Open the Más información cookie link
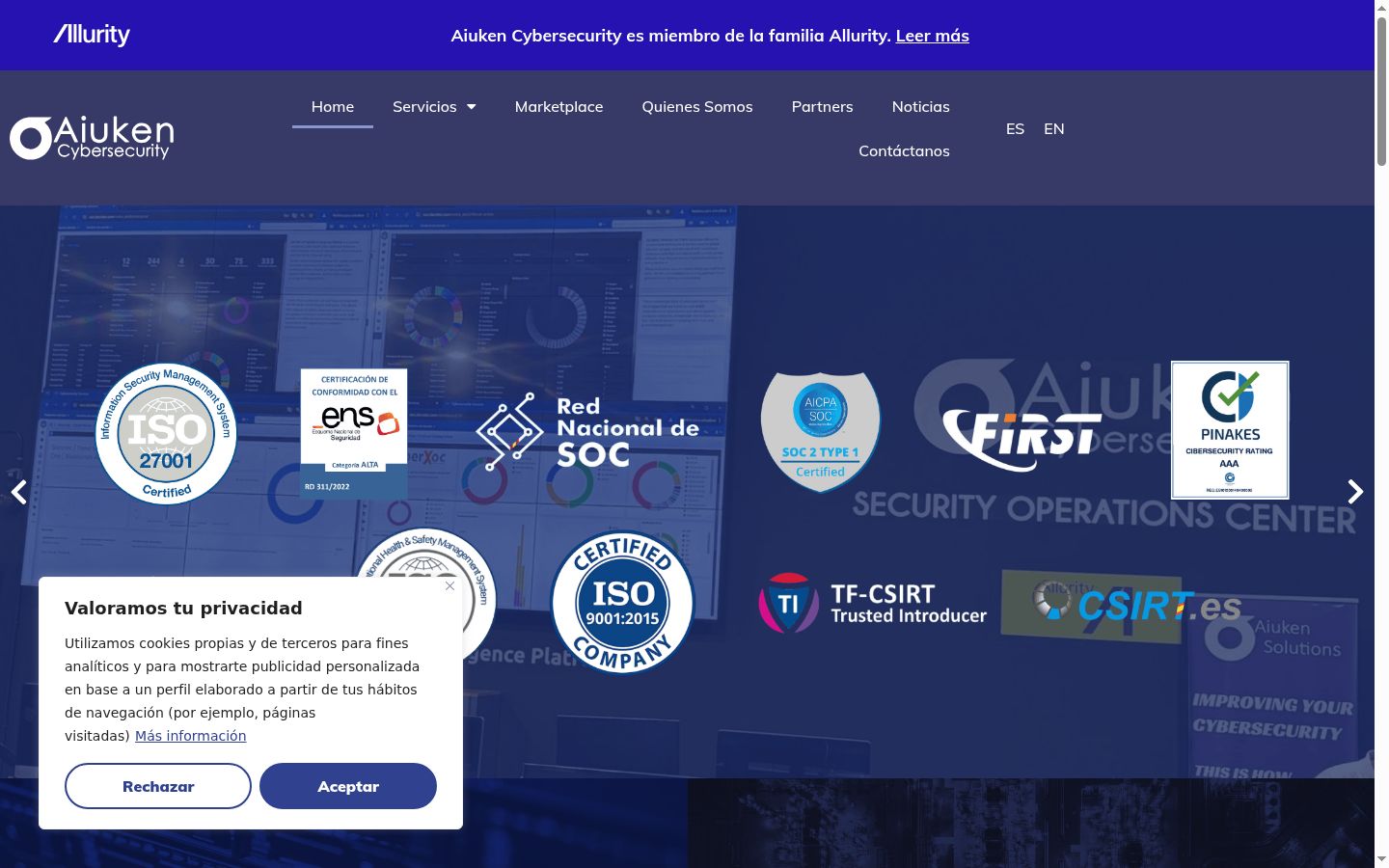This screenshot has width=1389, height=868. click(191, 736)
